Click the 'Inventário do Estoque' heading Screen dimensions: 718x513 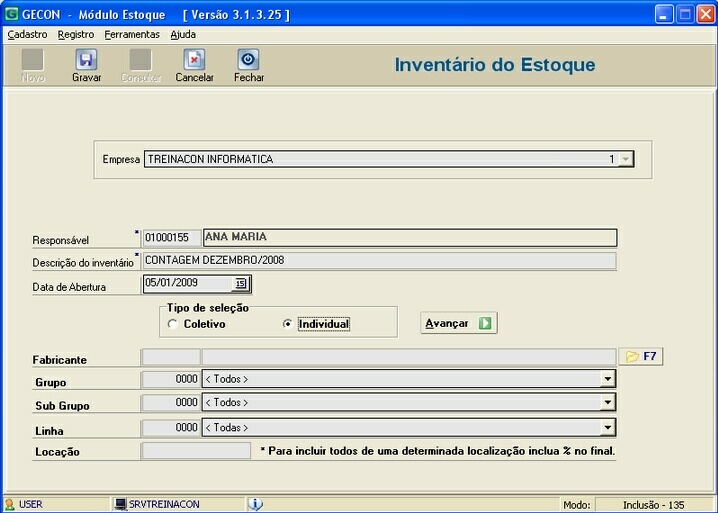pyautogui.click(x=495, y=65)
